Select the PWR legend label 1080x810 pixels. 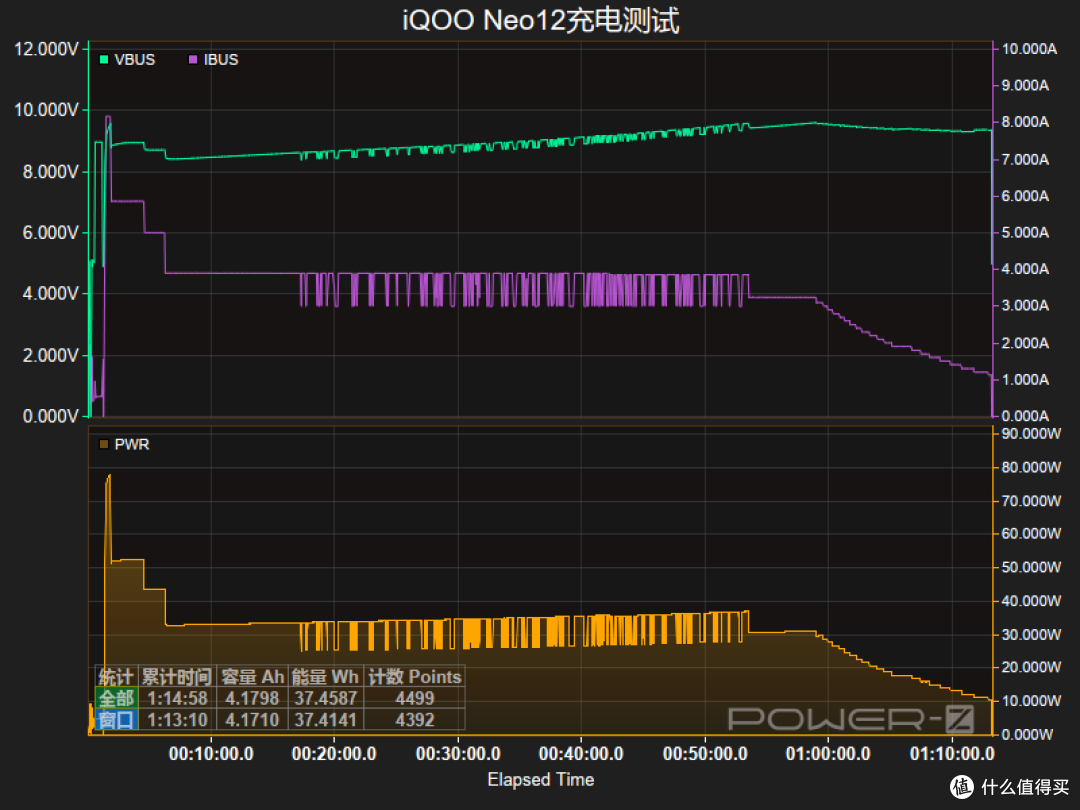[132, 444]
